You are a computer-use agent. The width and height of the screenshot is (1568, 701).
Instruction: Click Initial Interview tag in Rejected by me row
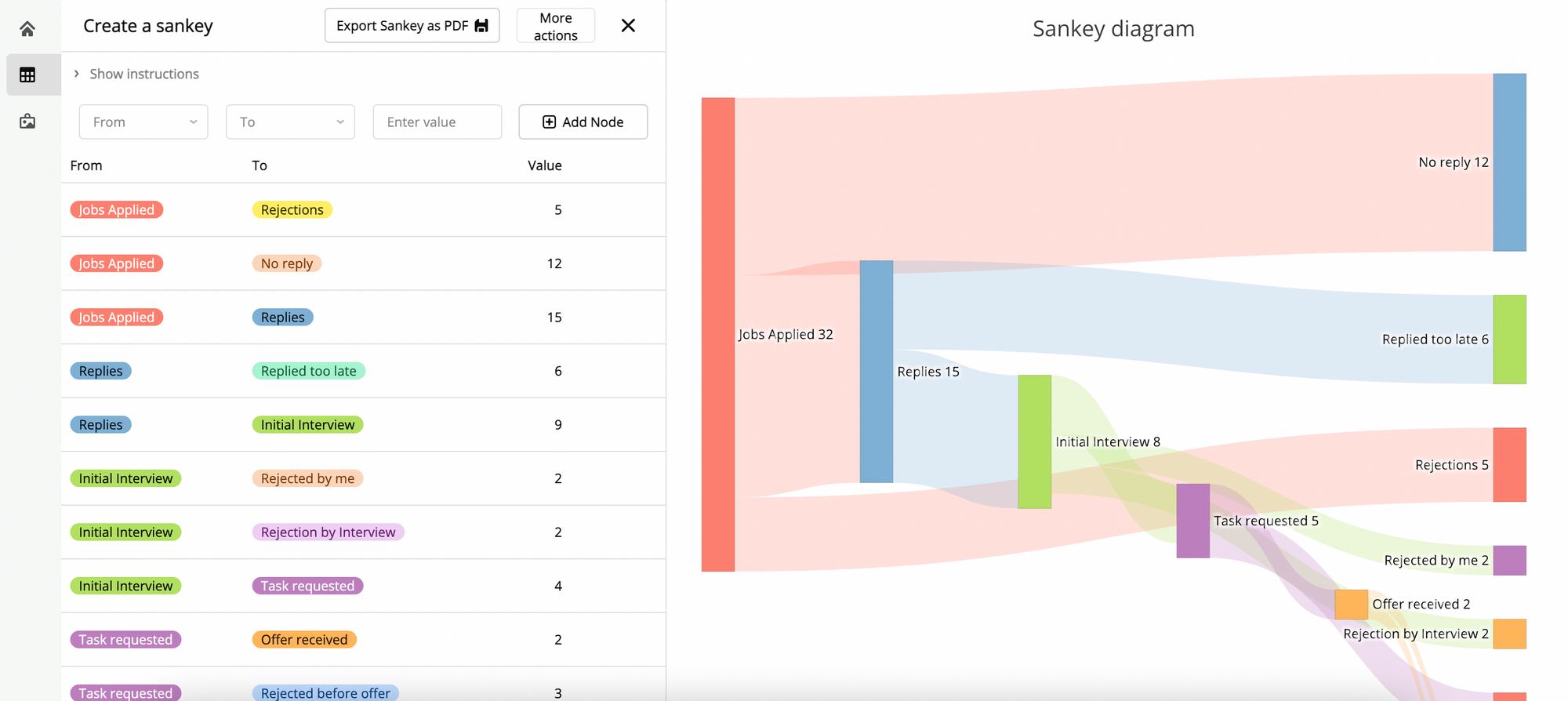126,478
